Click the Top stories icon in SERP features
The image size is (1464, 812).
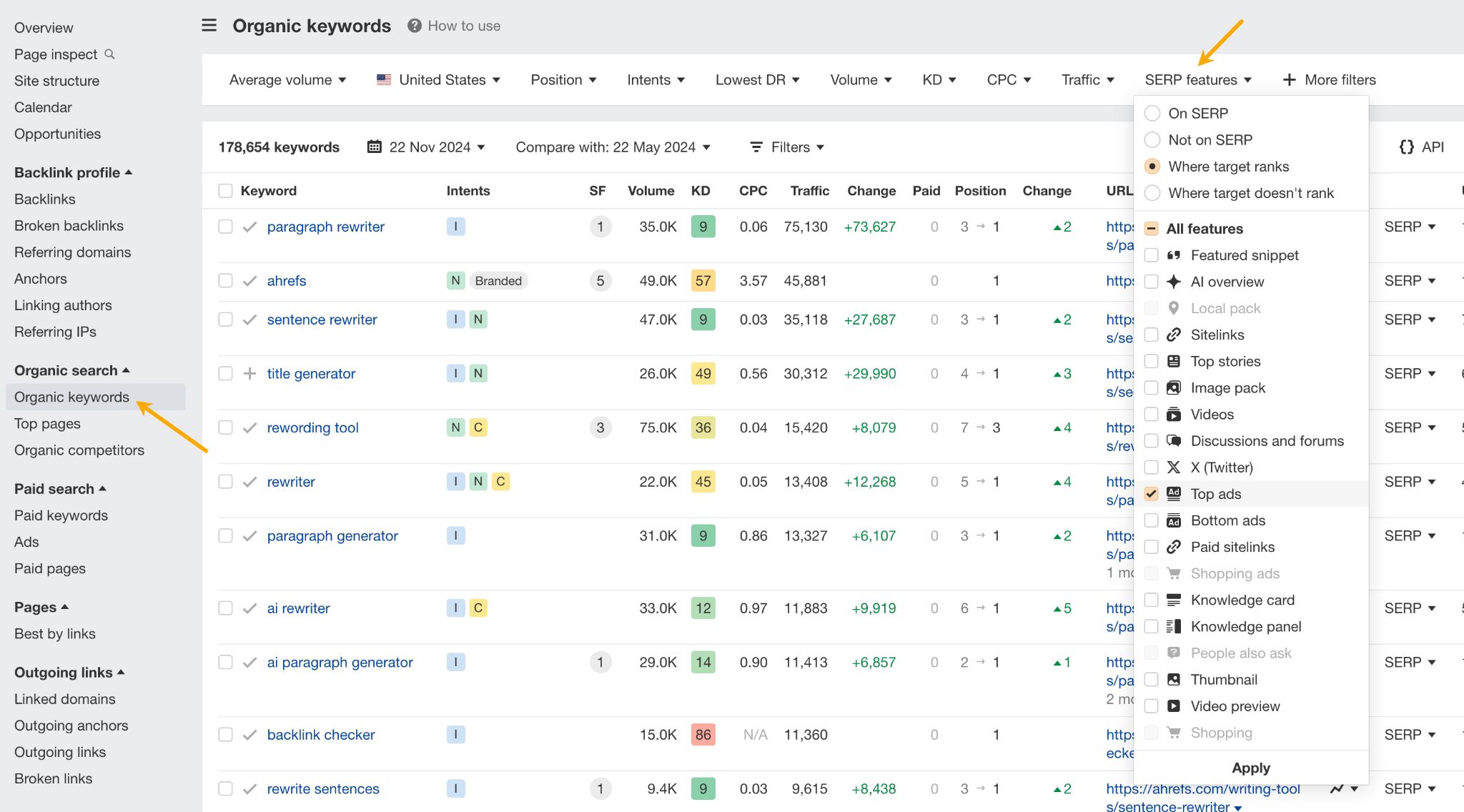[1174, 360]
